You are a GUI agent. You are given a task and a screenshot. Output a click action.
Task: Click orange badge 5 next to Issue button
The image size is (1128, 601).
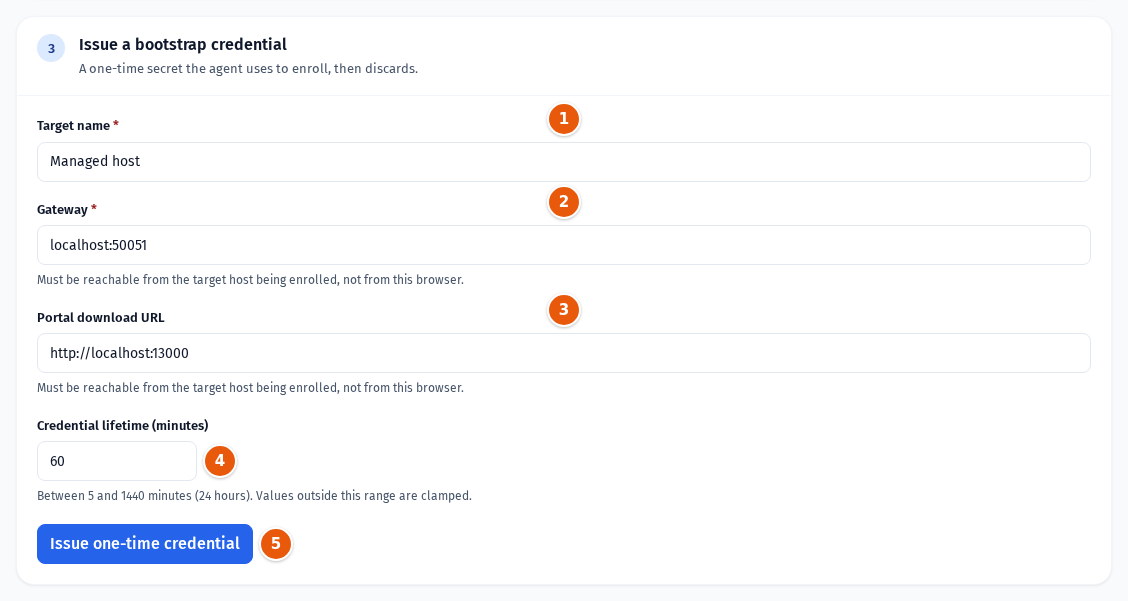tap(276, 544)
